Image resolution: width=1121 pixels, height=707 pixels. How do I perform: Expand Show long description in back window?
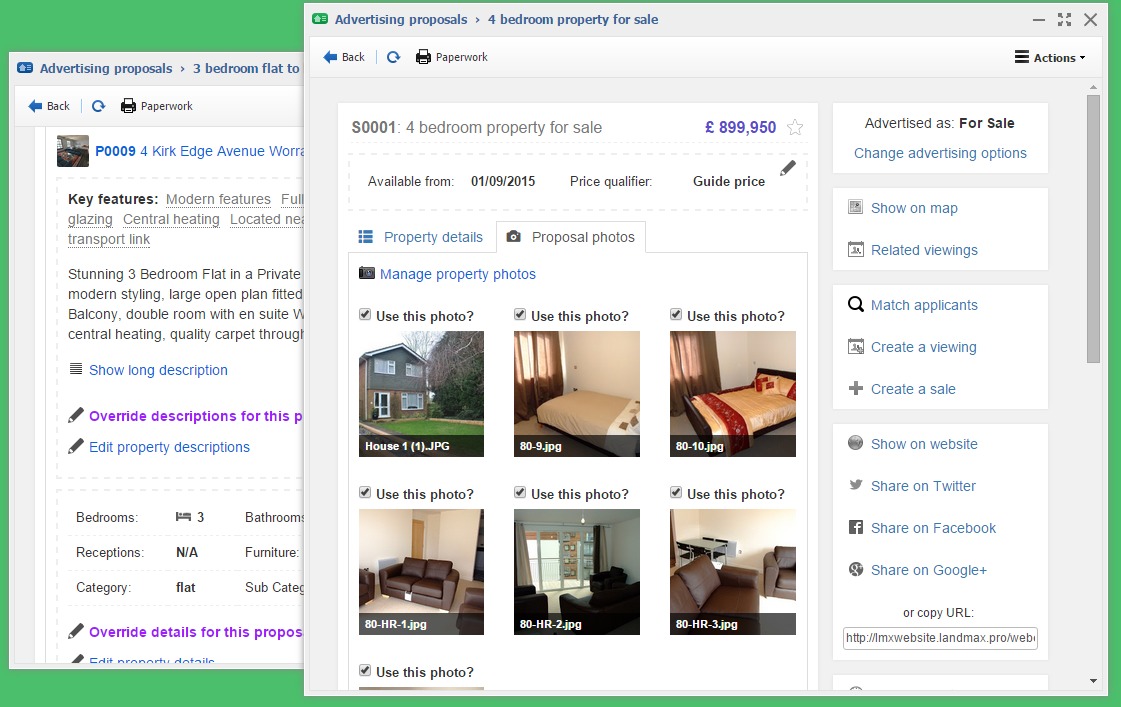(158, 370)
